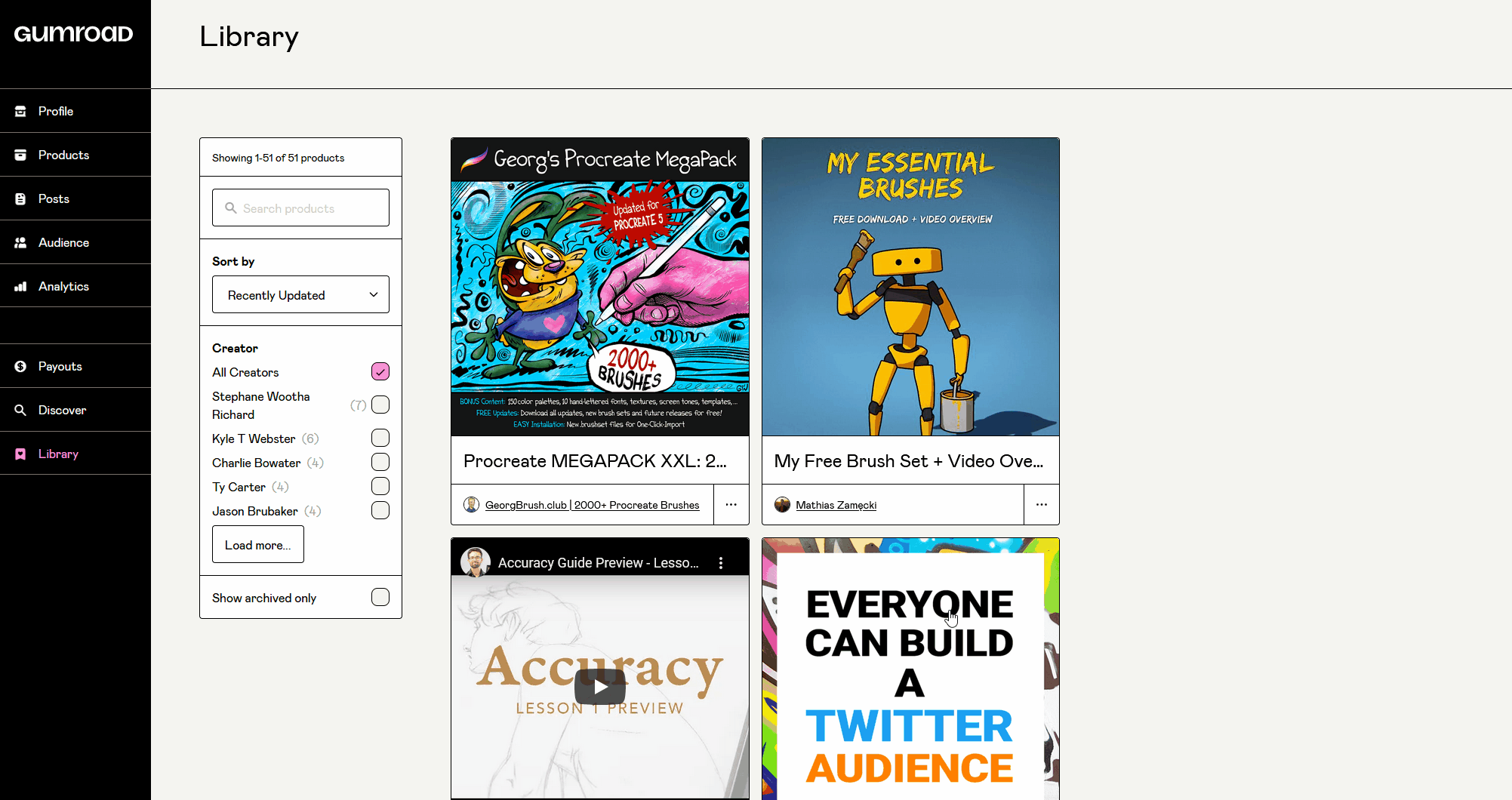Screen dimensions: 1512x800
Task: Click the Discover magnifier icon in sidebar
Action: coord(20,410)
